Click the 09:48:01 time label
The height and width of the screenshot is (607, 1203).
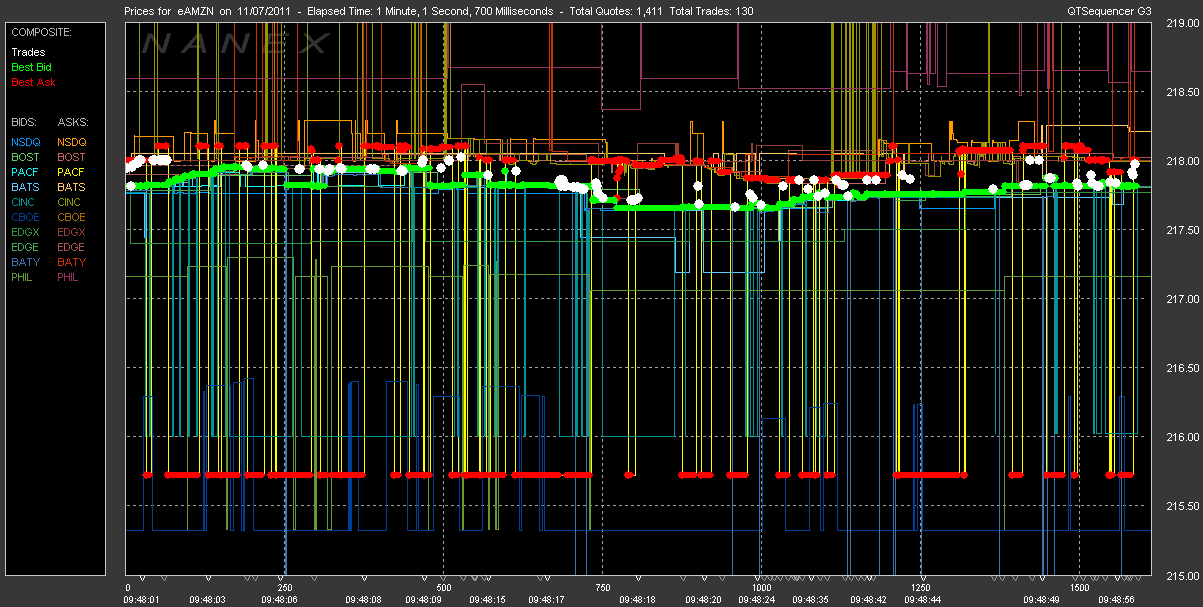143,600
